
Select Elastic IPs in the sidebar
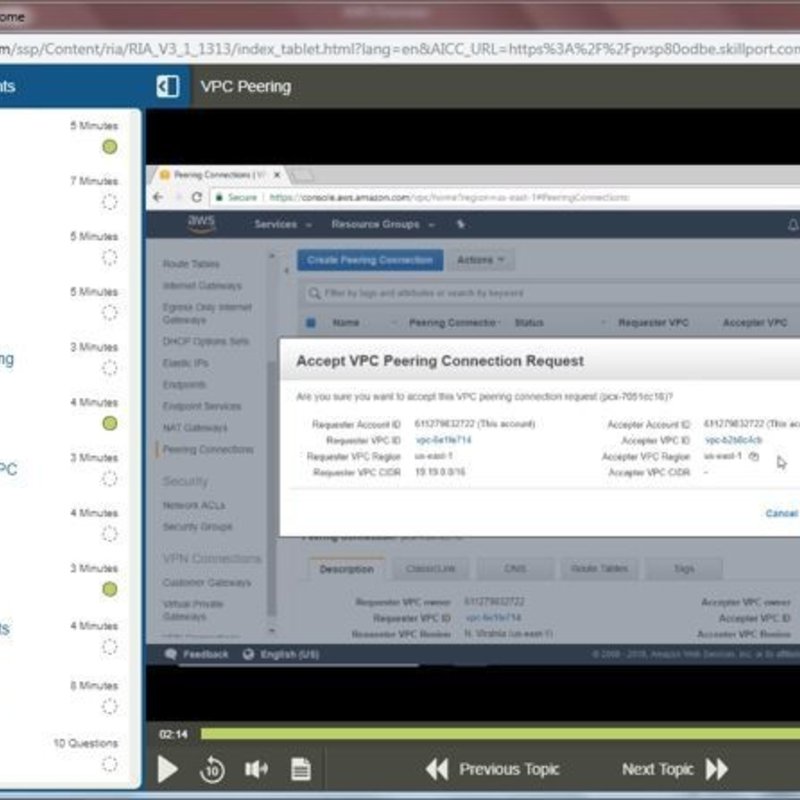pyautogui.click(x=185, y=363)
